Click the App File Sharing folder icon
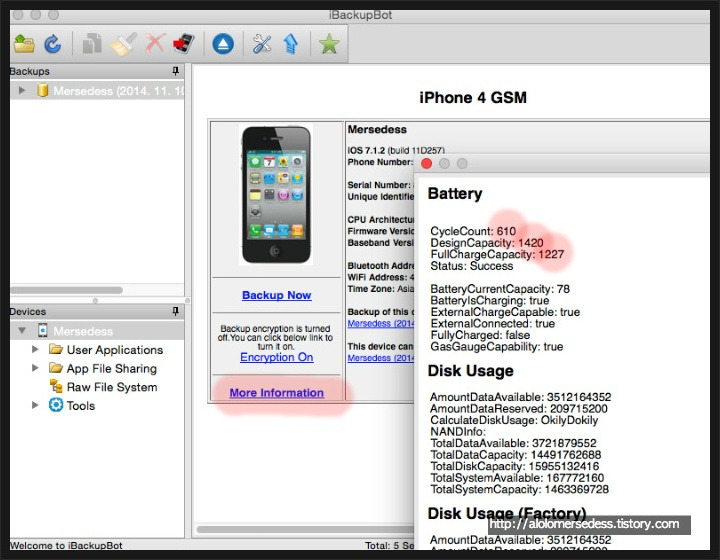This screenshot has height=560, width=720. coord(56,368)
